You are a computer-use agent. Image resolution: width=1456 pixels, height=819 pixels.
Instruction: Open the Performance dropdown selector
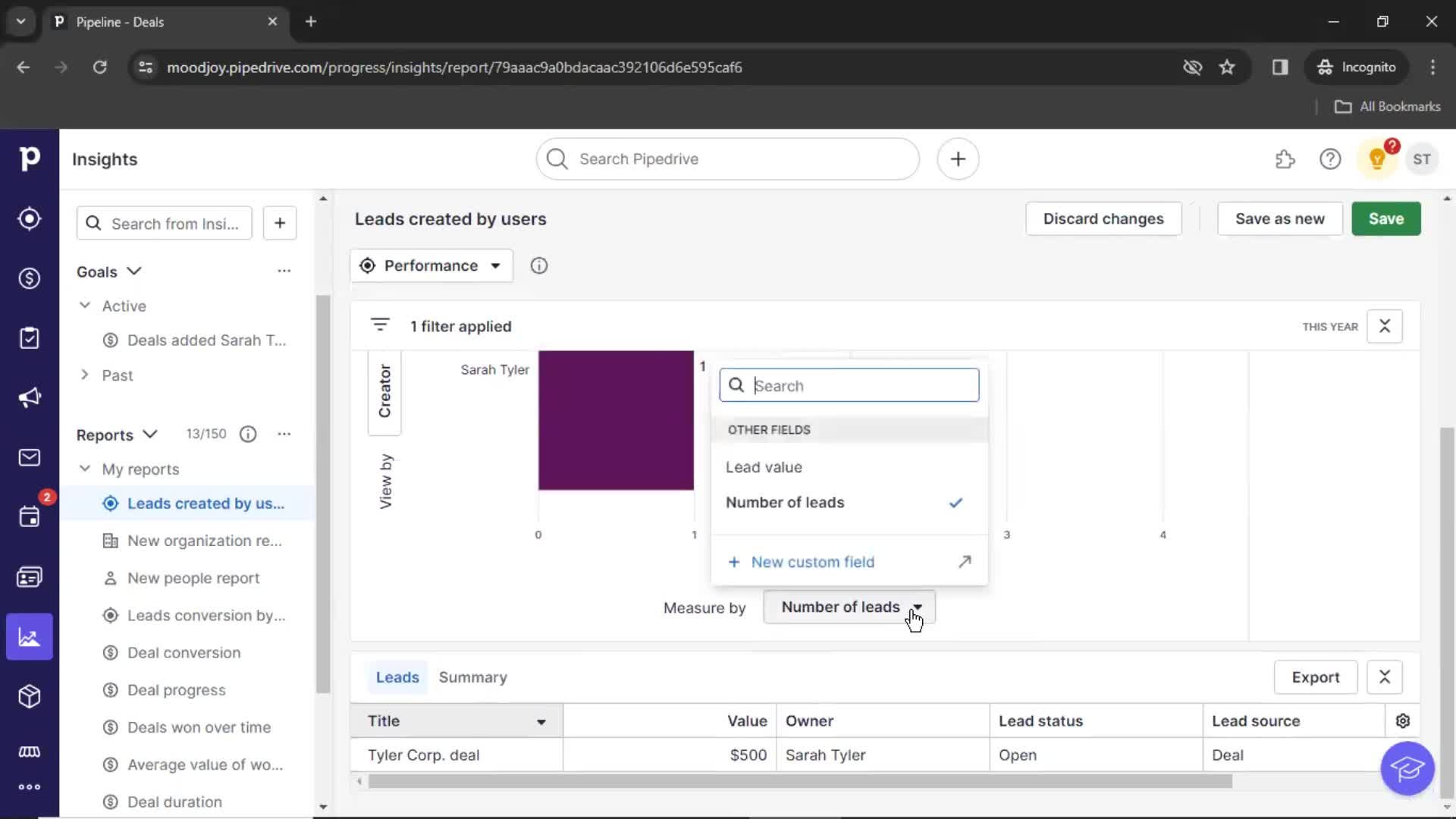[x=431, y=265]
